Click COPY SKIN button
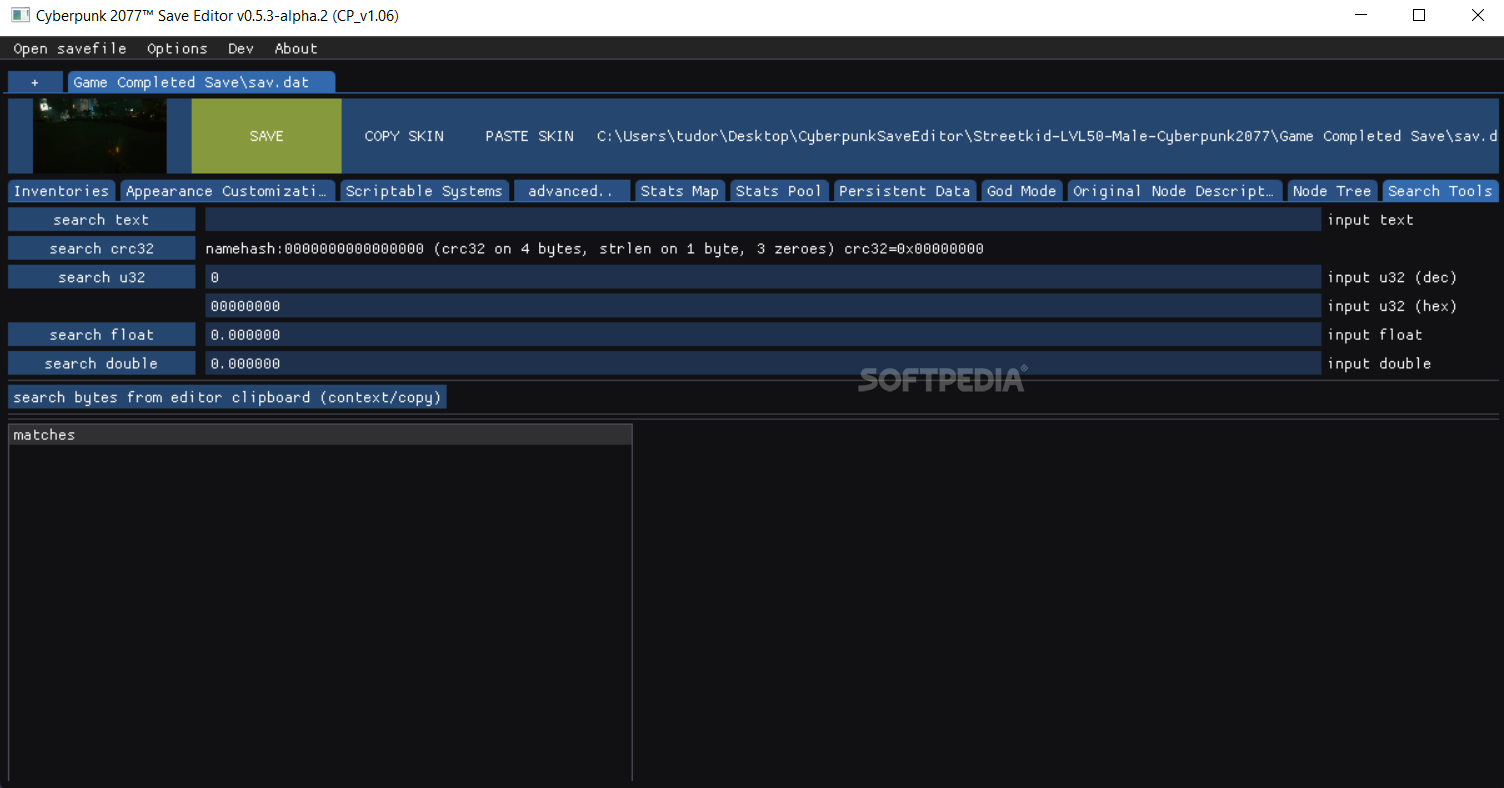This screenshot has height=788, width=1504. 404,136
